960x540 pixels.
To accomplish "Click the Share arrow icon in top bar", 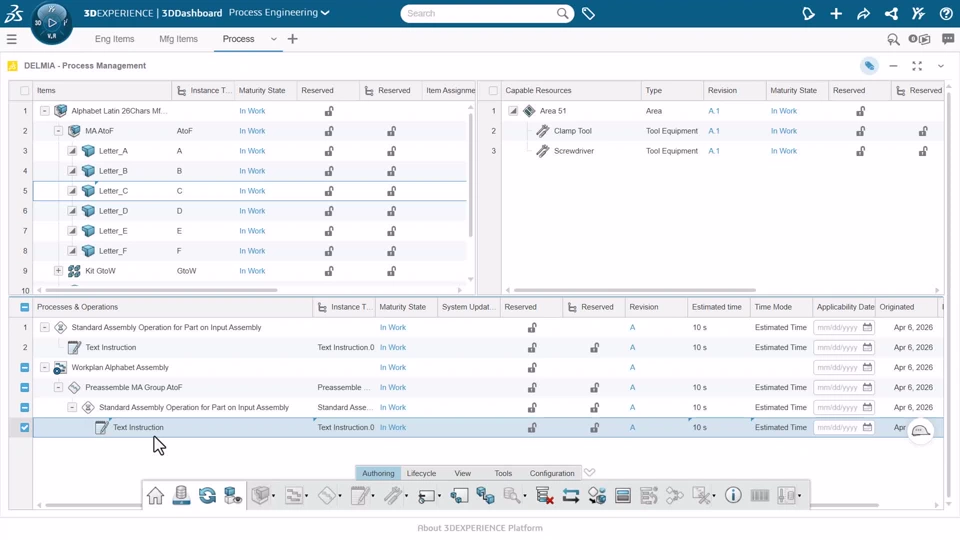I will (863, 13).
